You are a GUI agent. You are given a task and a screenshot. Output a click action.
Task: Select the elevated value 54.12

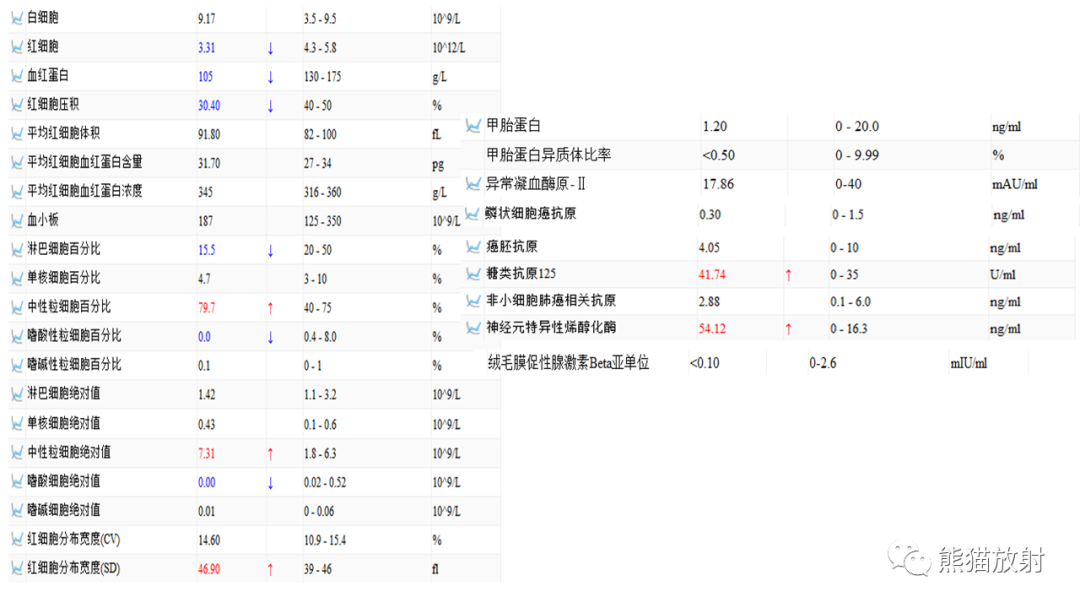[712, 328]
